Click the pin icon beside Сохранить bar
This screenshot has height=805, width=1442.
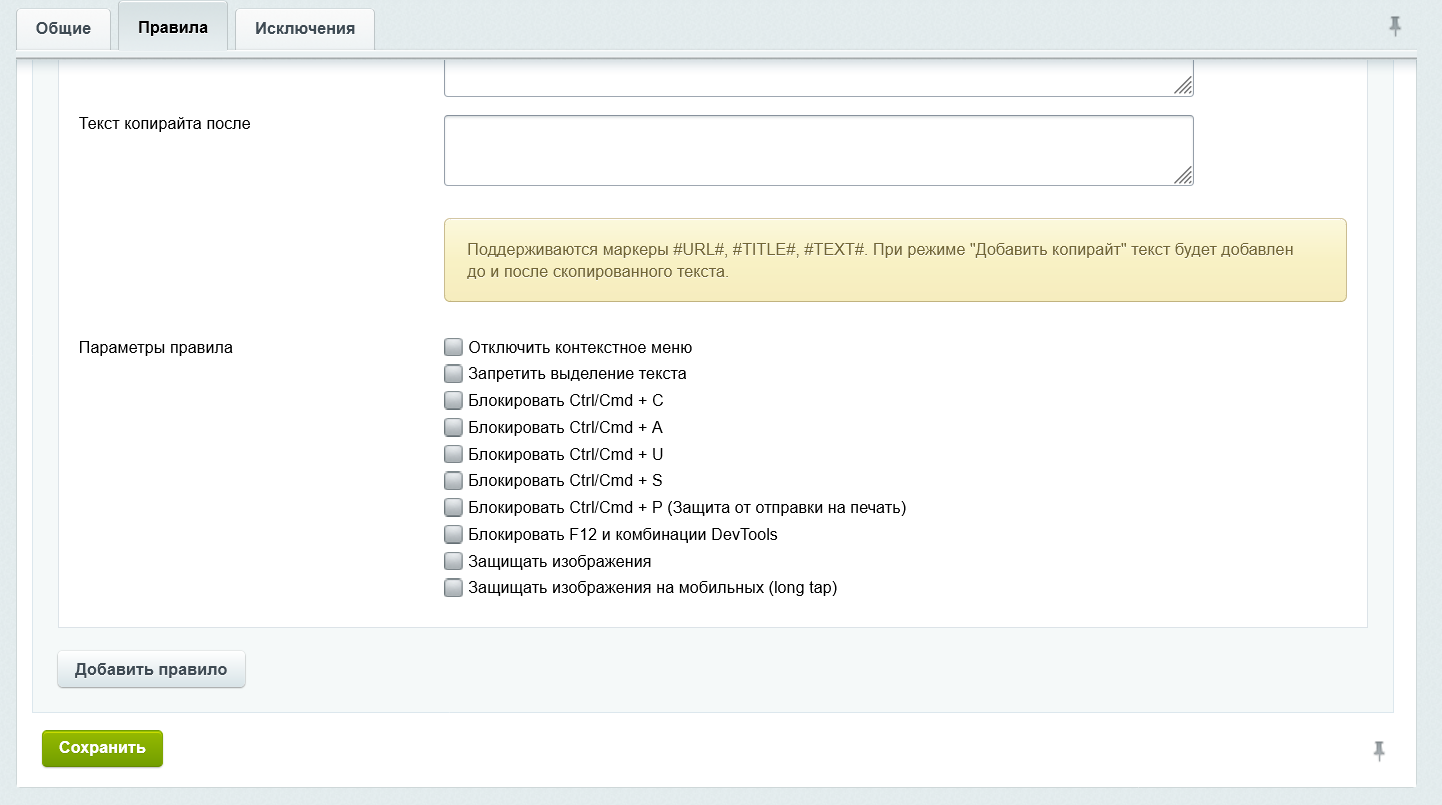point(1379,751)
